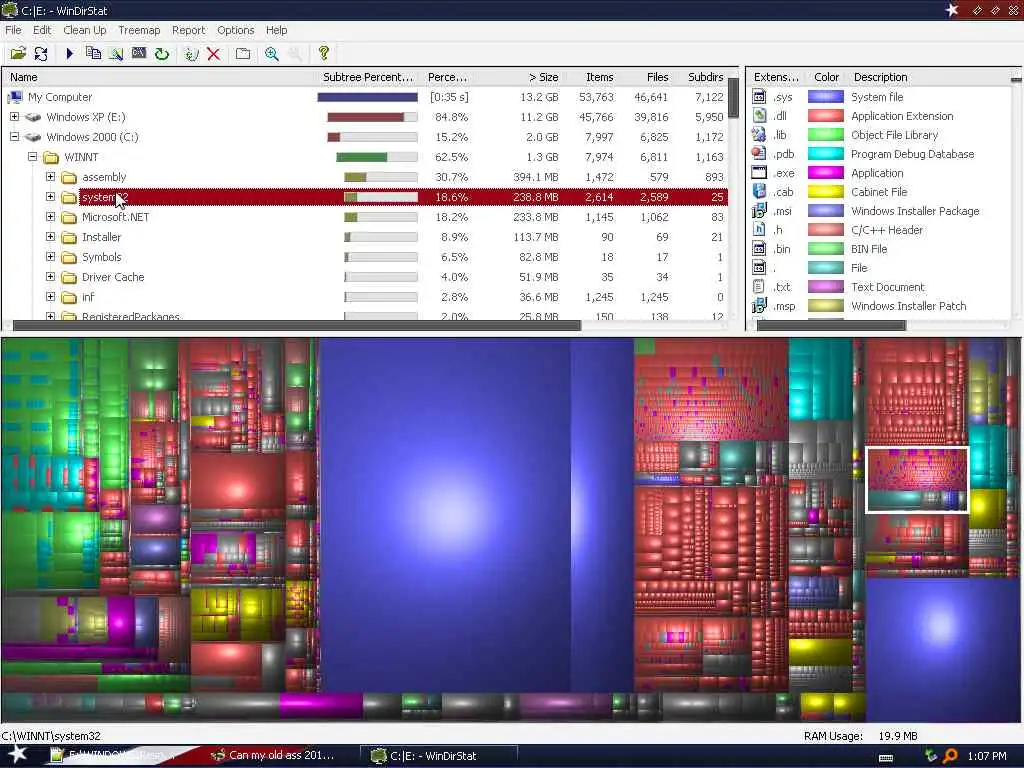Click the Open folder toolbar icon
This screenshot has width=1024, height=768.
pos(18,54)
